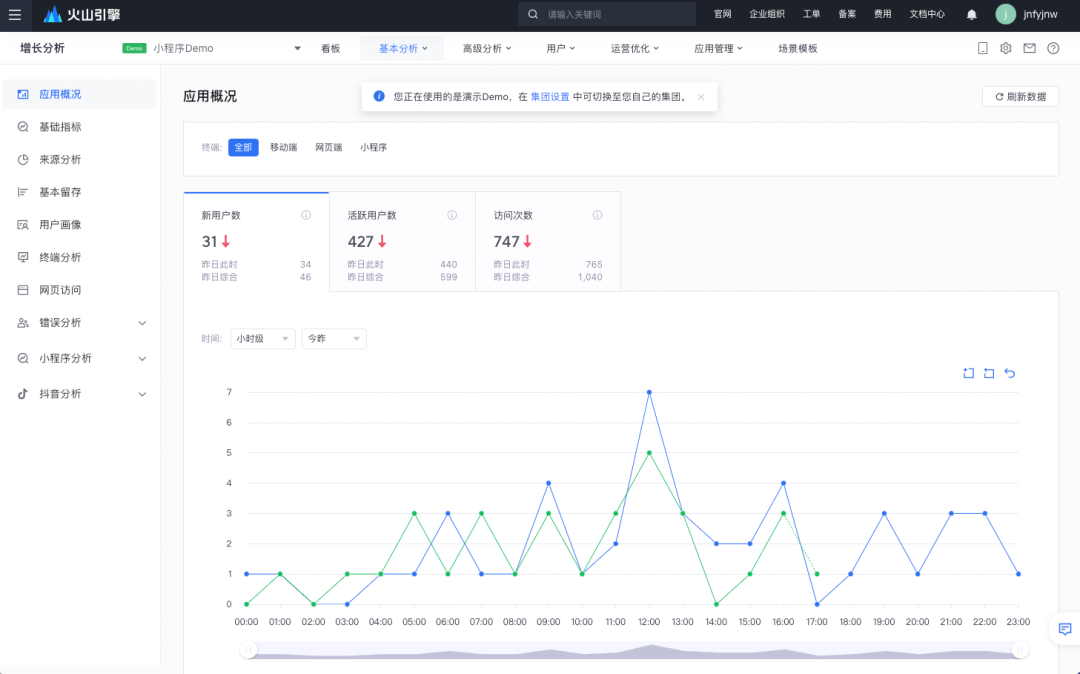Click the 小程序分析 sidebar icon
This screenshot has width=1080, height=674.
23,358
